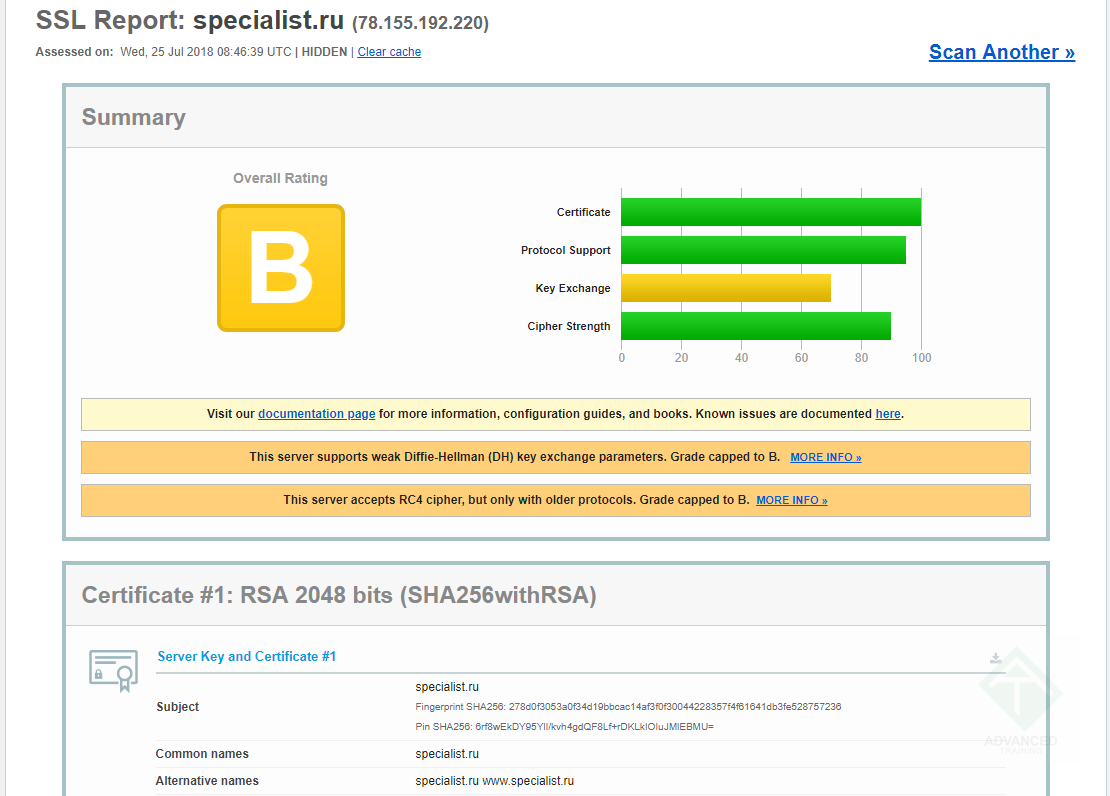Click the Overall Rating label

[280, 178]
